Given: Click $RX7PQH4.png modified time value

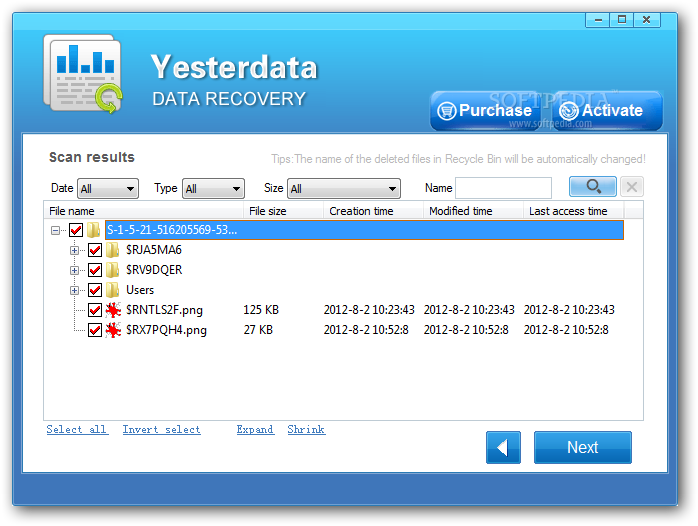Looking at the screenshot, I should tap(466, 330).
